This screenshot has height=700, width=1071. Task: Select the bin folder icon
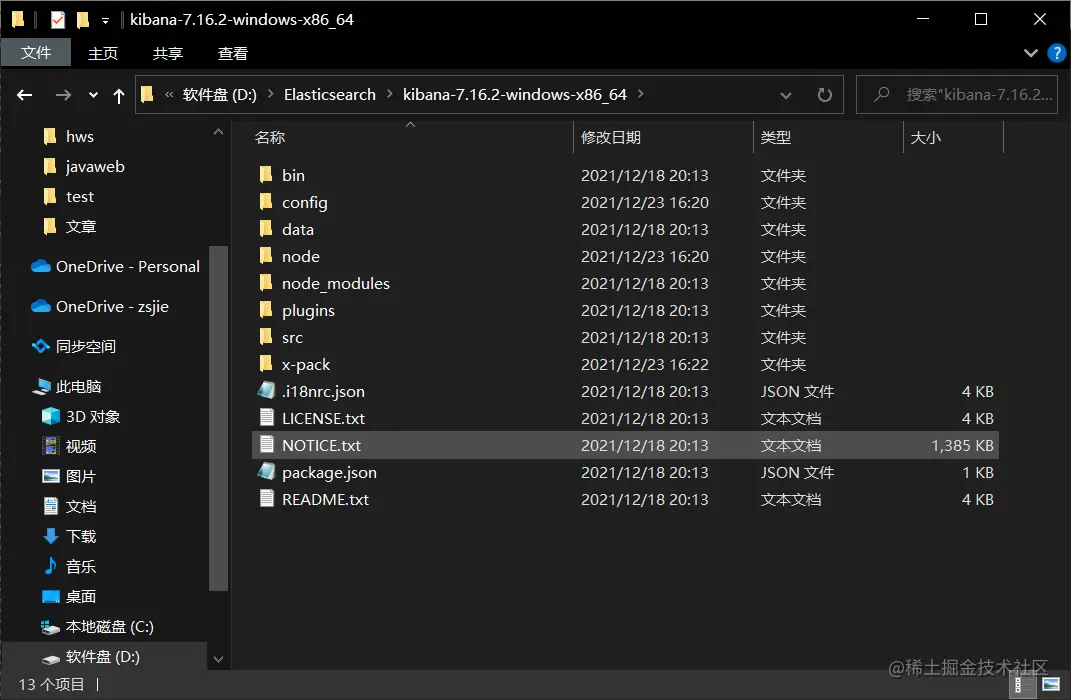pyautogui.click(x=266, y=175)
